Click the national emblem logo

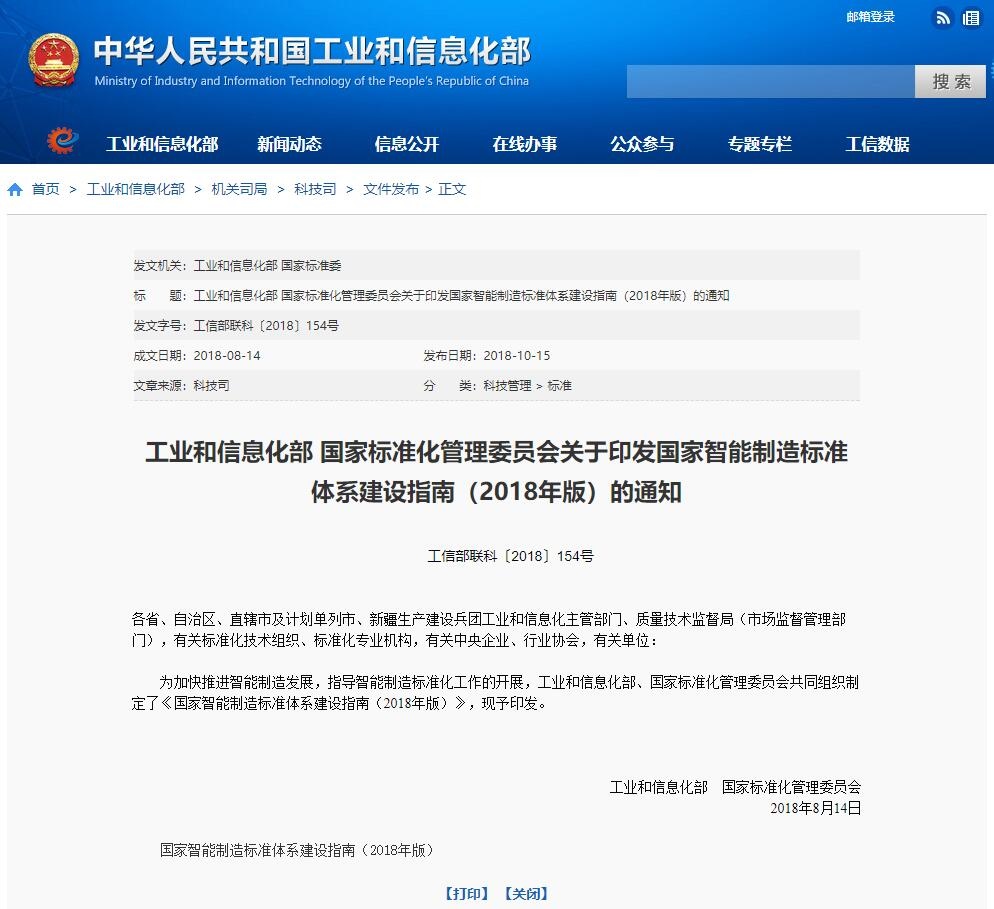coord(54,60)
